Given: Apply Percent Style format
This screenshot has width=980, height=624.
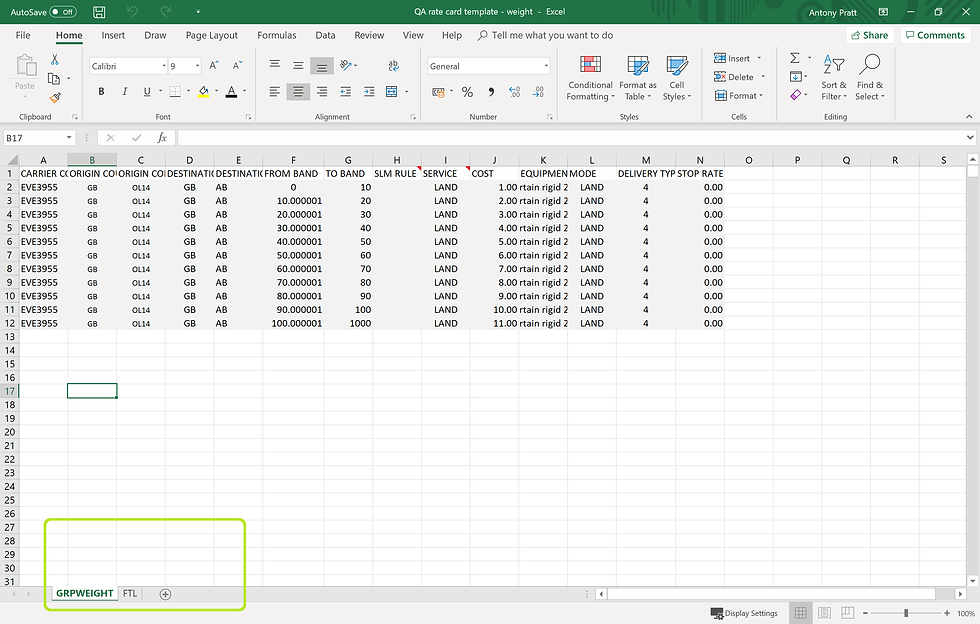Looking at the screenshot, I should click(x=467, y=92).
